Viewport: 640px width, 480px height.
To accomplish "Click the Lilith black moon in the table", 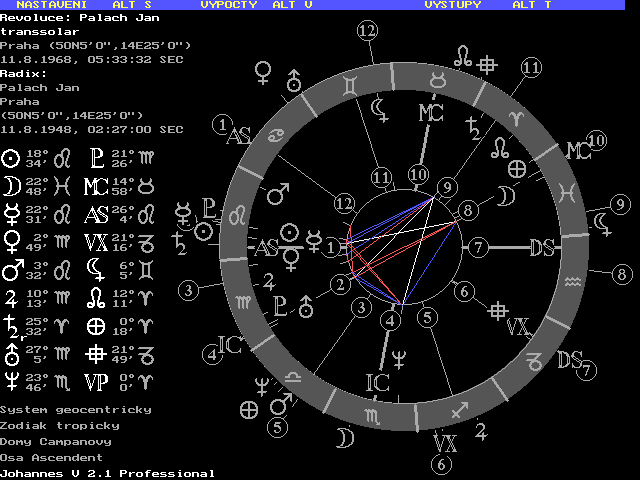I will [96, 269].
